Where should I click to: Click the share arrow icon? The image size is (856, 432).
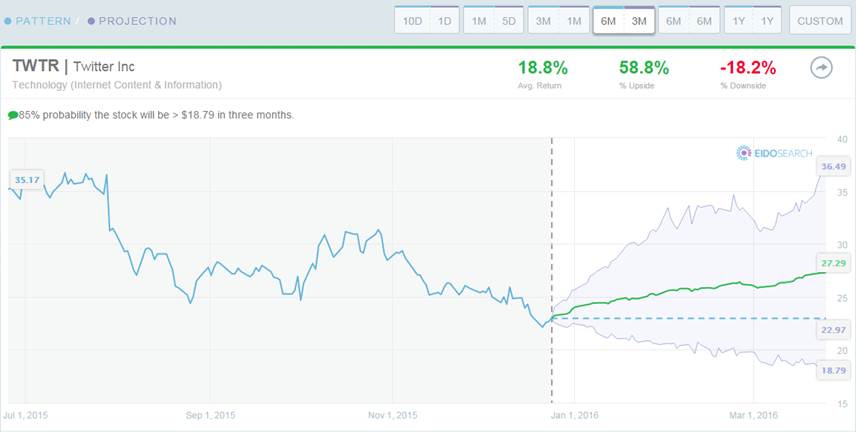[821, 68]
